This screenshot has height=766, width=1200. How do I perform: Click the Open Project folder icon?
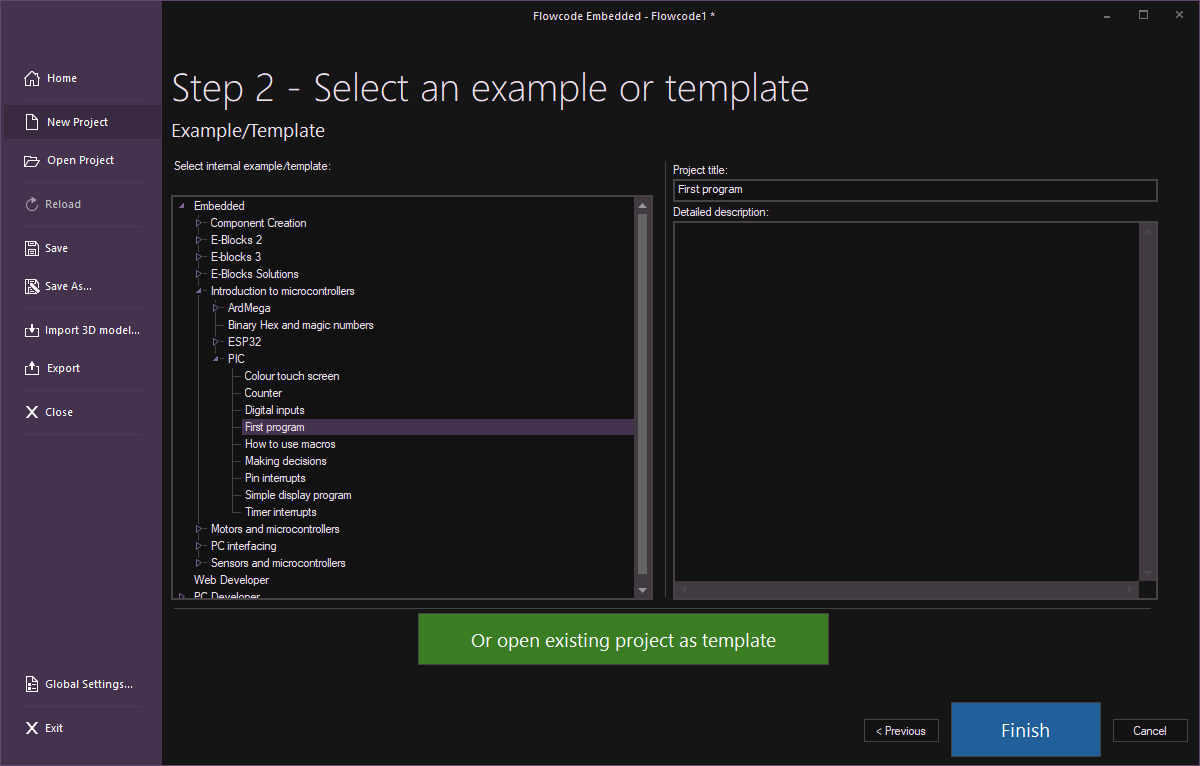(32, 161)
